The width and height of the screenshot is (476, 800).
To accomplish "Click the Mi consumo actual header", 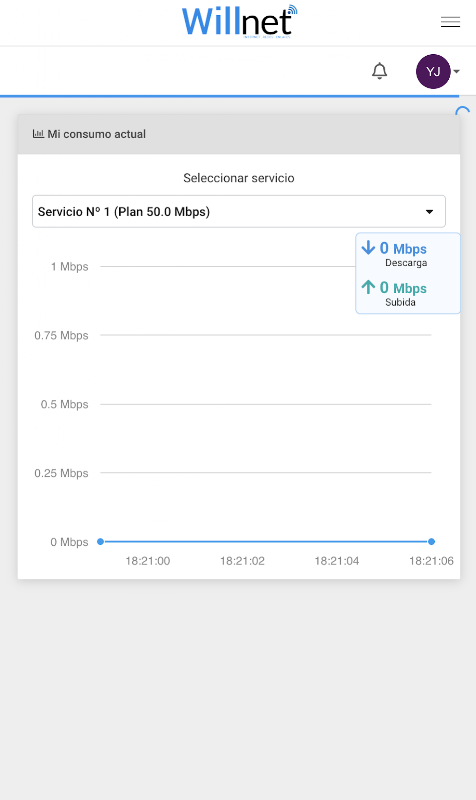I will (x=239, y=134).
